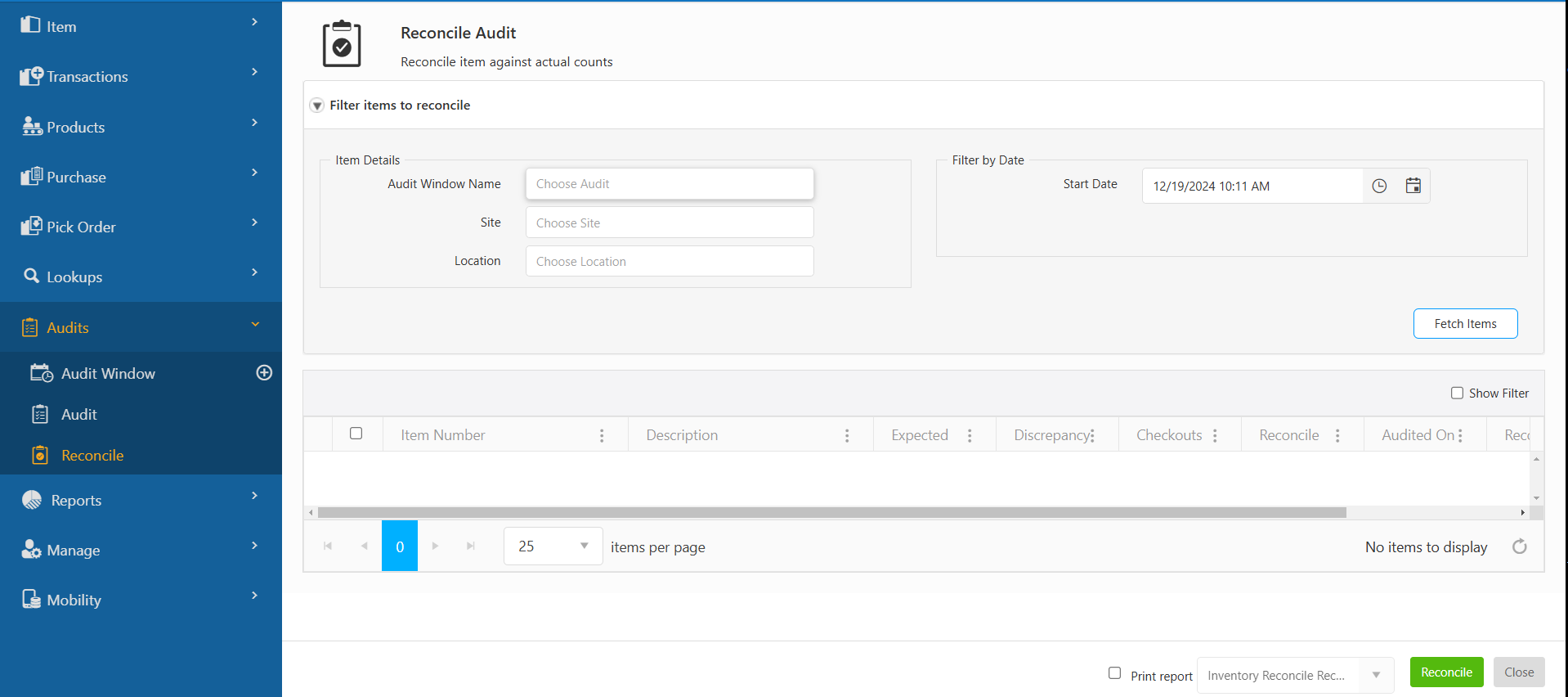Click the Item sidebar icon
Image resolution: width=1568 pixels, height=697 pixels.
[x=30, y=25]
